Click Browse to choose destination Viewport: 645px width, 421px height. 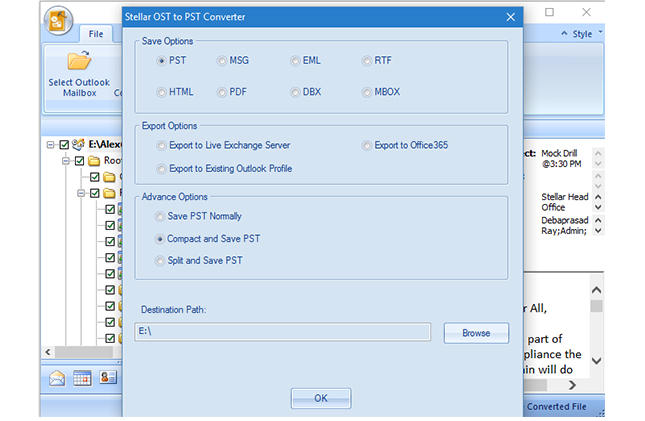point(476,333)
